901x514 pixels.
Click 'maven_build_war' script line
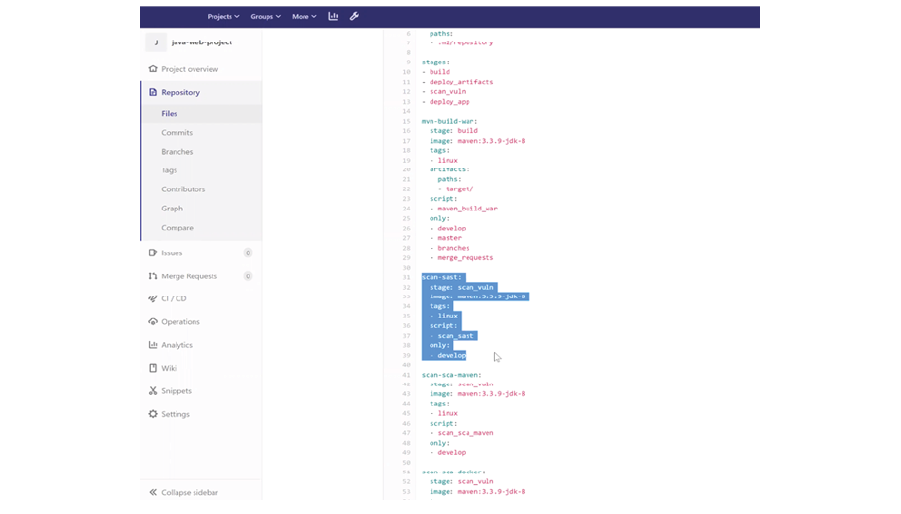click(x=467, y=208)
